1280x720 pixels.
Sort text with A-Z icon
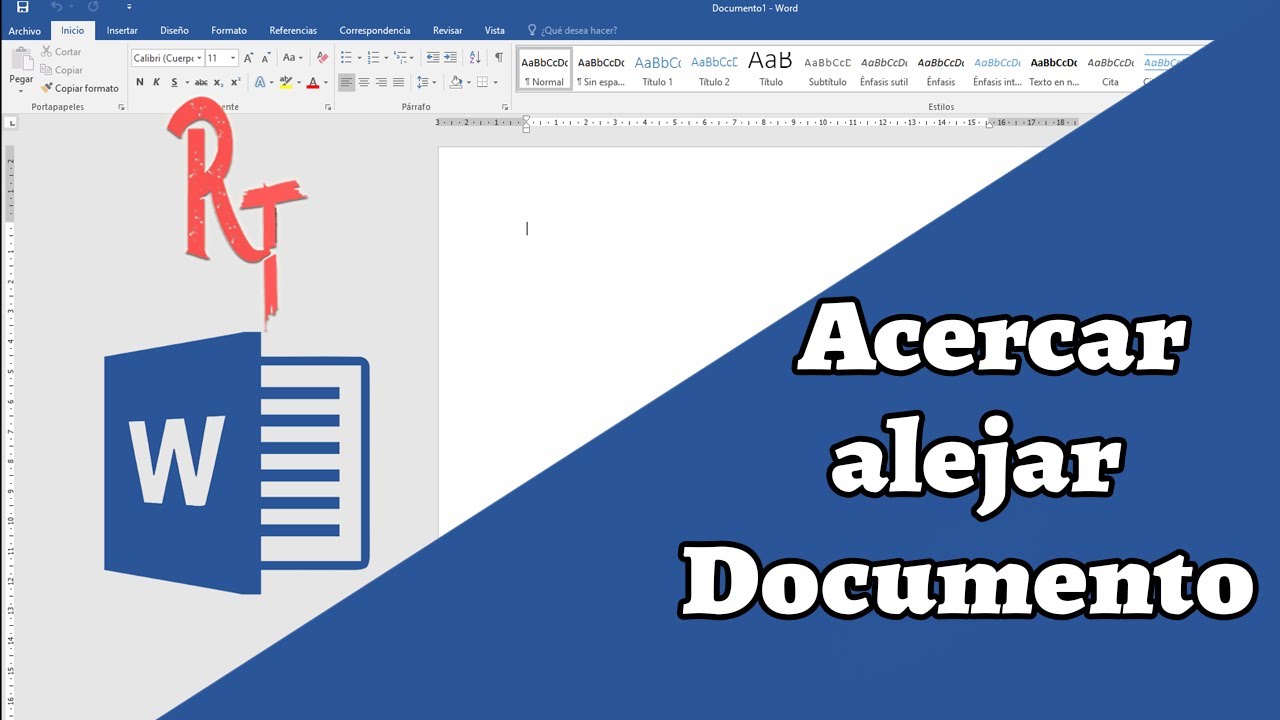(475, 58)
